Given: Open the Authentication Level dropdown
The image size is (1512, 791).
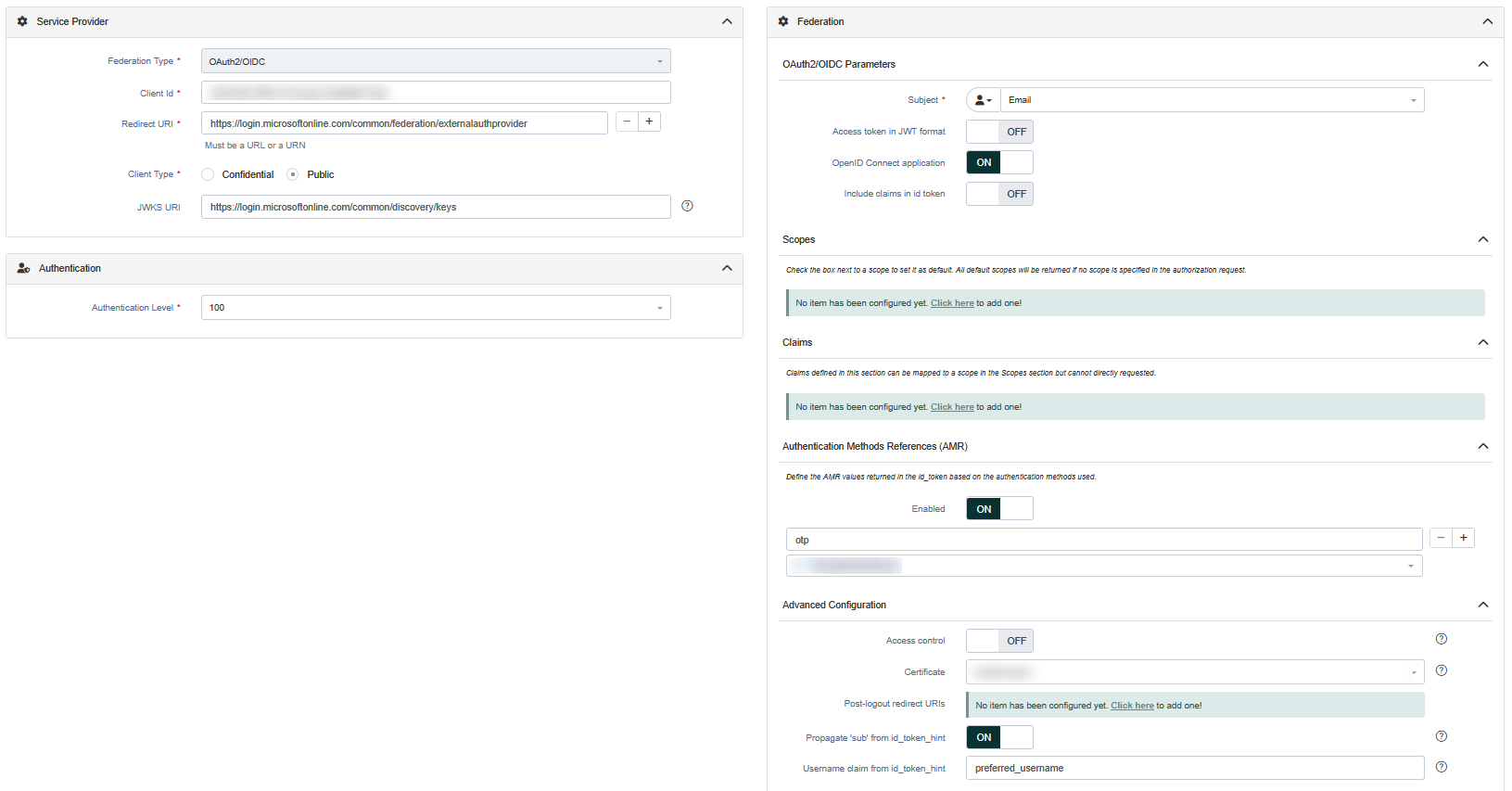Looking at the screenshot, I should (436, 308).
